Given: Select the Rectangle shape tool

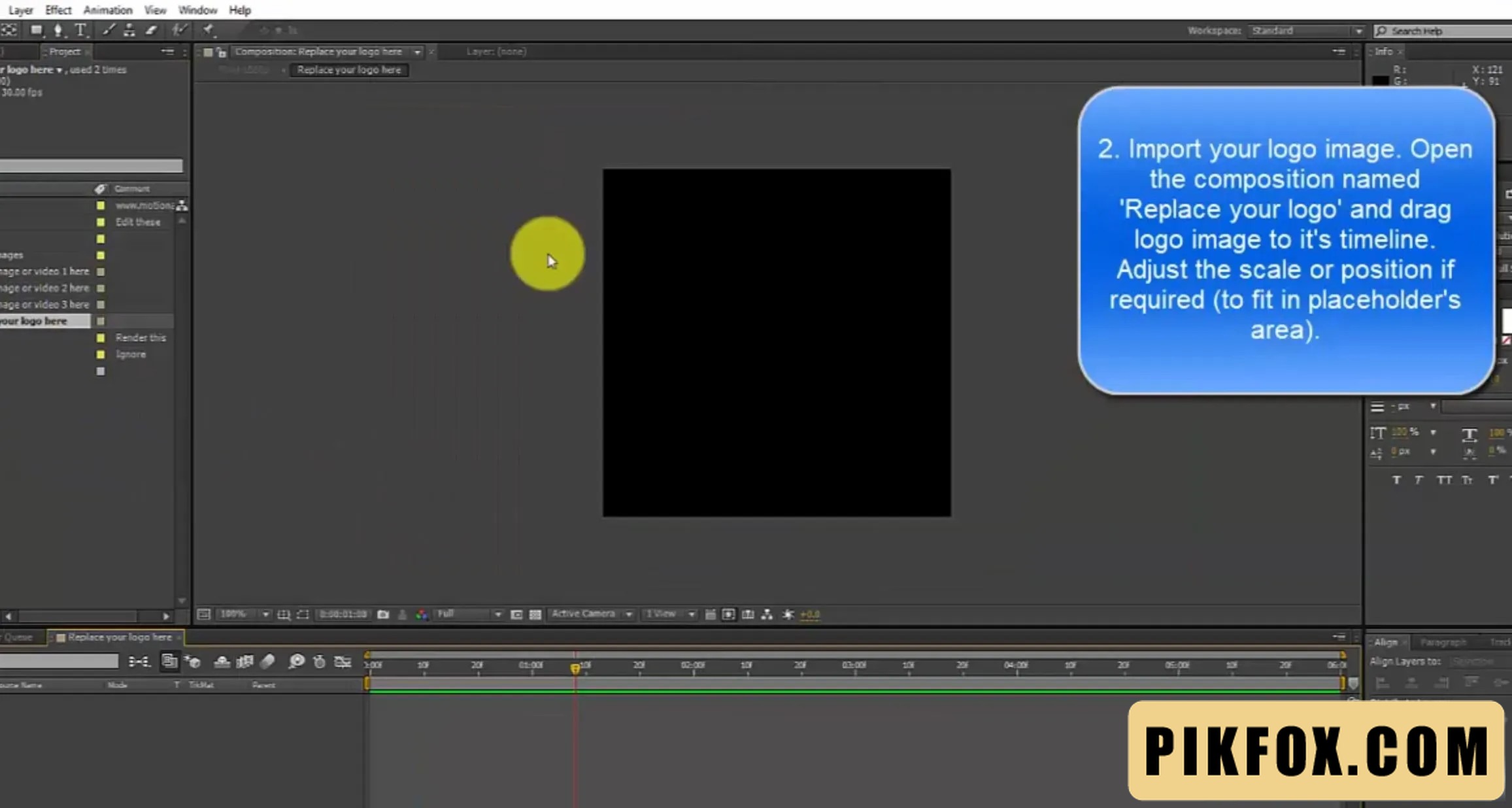Looking at the screenshot, I should (37, 30).
